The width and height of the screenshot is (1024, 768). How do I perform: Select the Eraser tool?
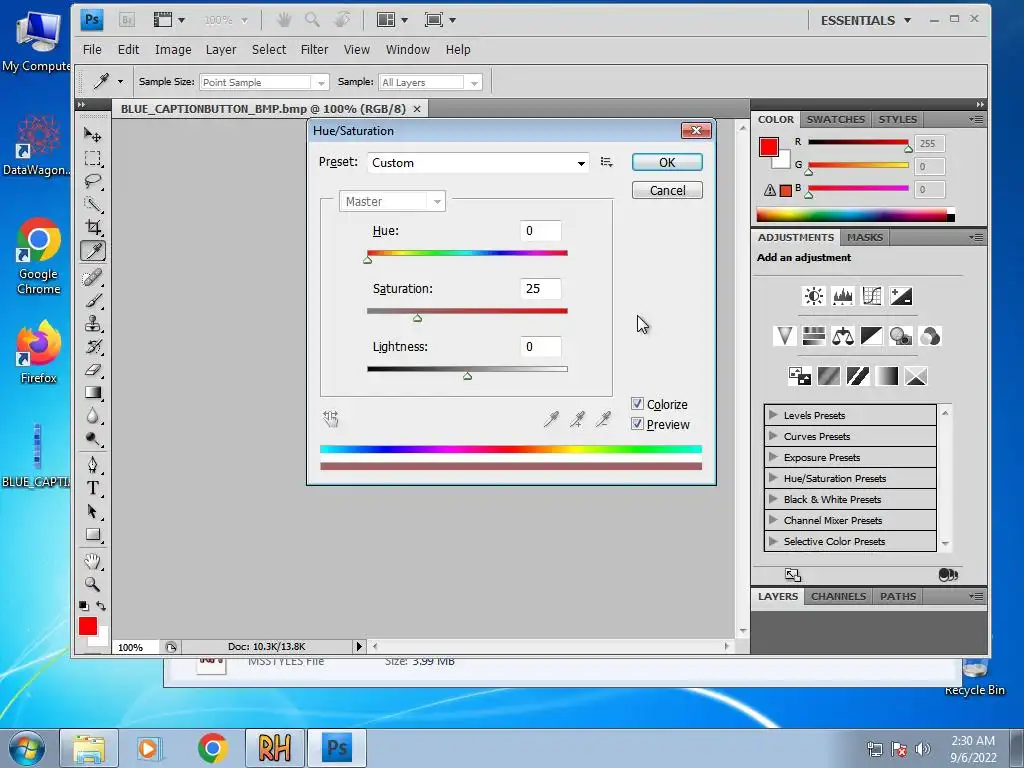93,370
